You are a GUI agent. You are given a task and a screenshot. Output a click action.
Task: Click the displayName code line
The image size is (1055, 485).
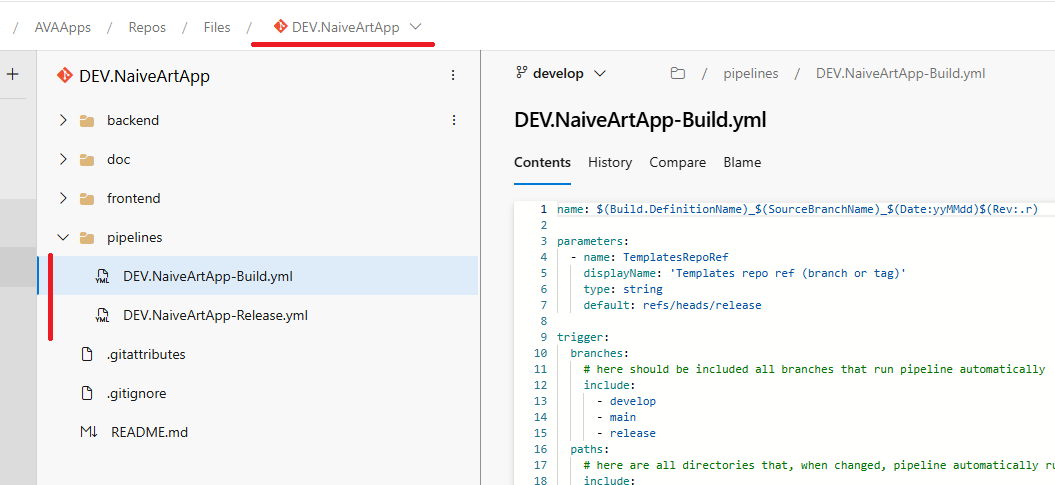(x=745, y=273)
